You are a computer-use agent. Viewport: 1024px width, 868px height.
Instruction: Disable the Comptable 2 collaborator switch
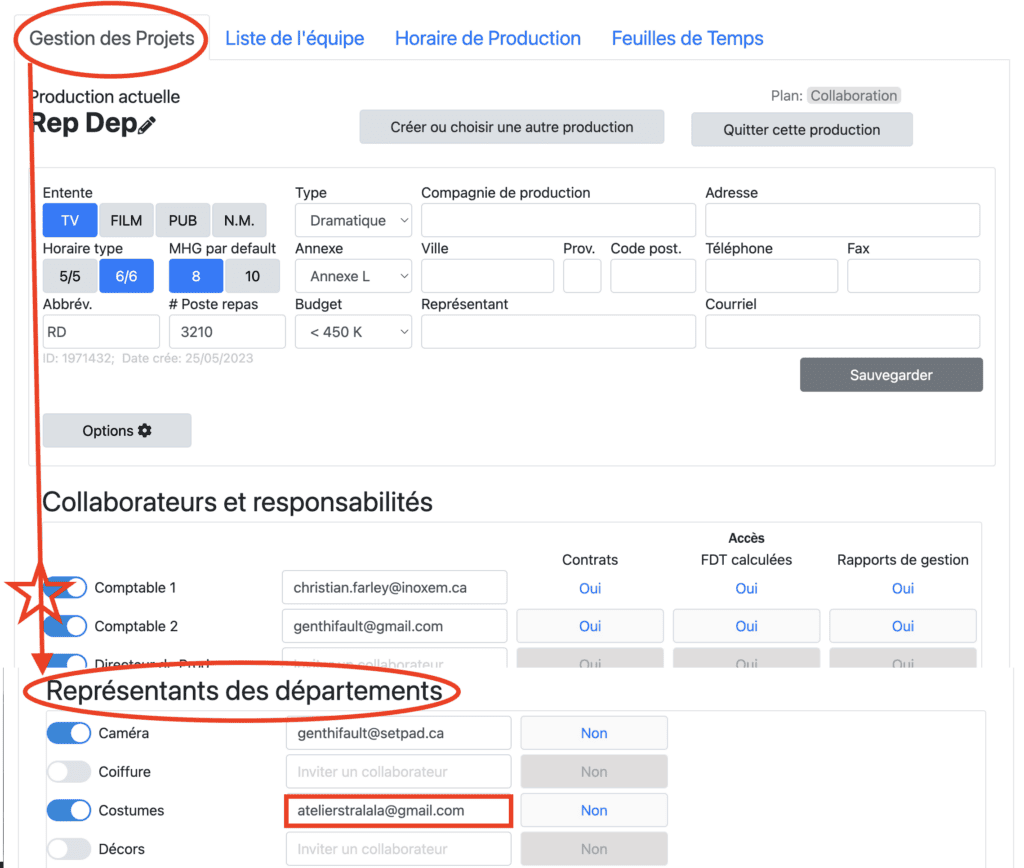coord(66,626)
